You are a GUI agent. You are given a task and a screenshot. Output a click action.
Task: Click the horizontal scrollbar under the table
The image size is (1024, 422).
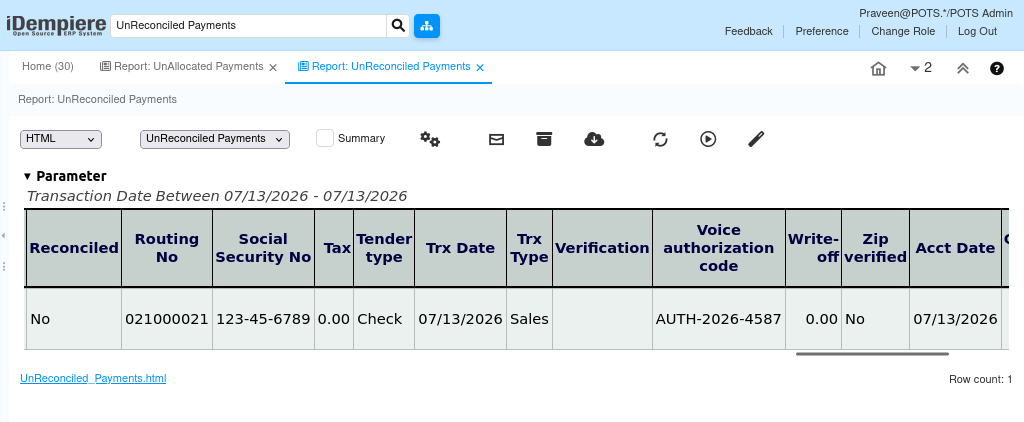click(872, 354)
